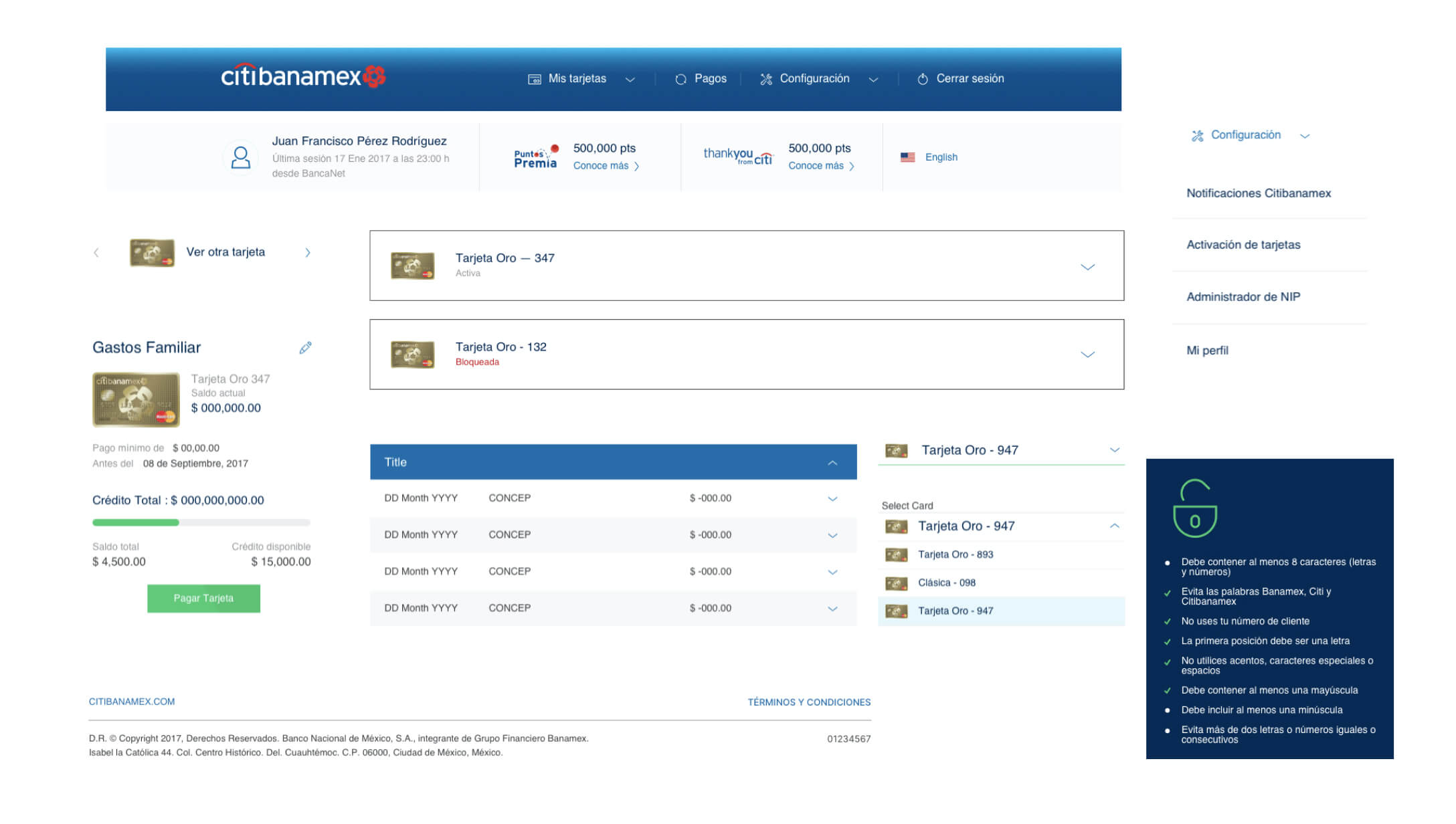Click the Puntos Premia logo
Viewport: 1456px width, 824px height.
(x=536, y=157)
